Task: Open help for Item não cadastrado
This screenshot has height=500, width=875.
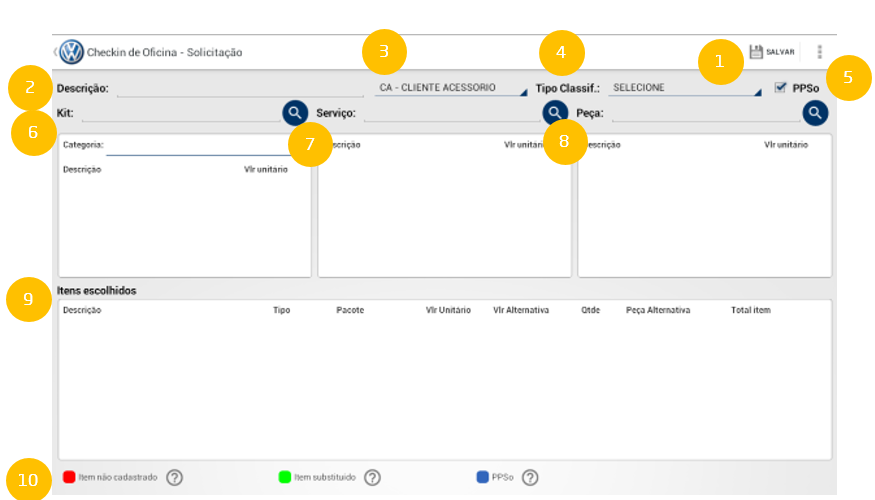Action: coord(174,478)
